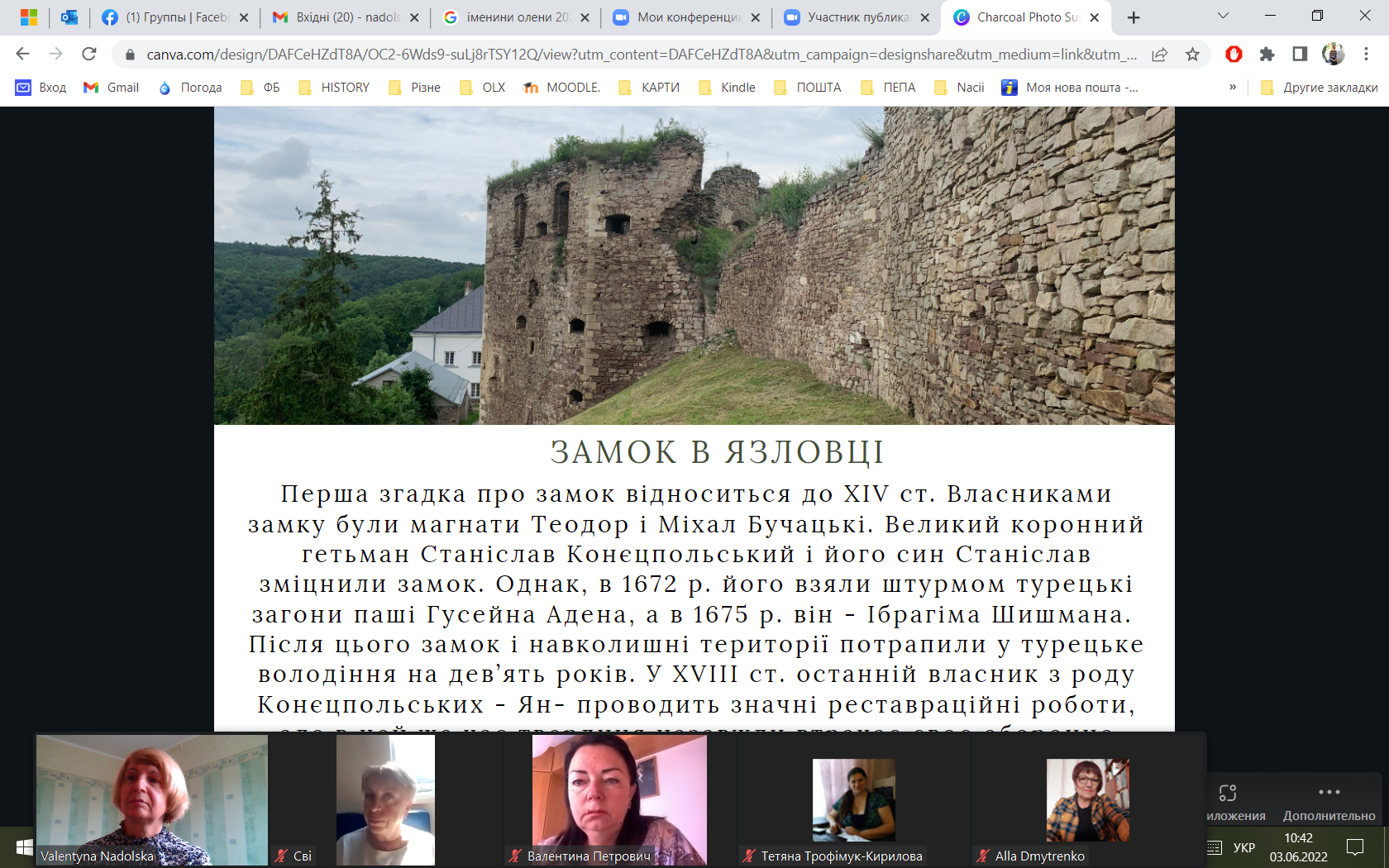
Task: Bookmark this page with the star icon
Action: point(1193,55)
